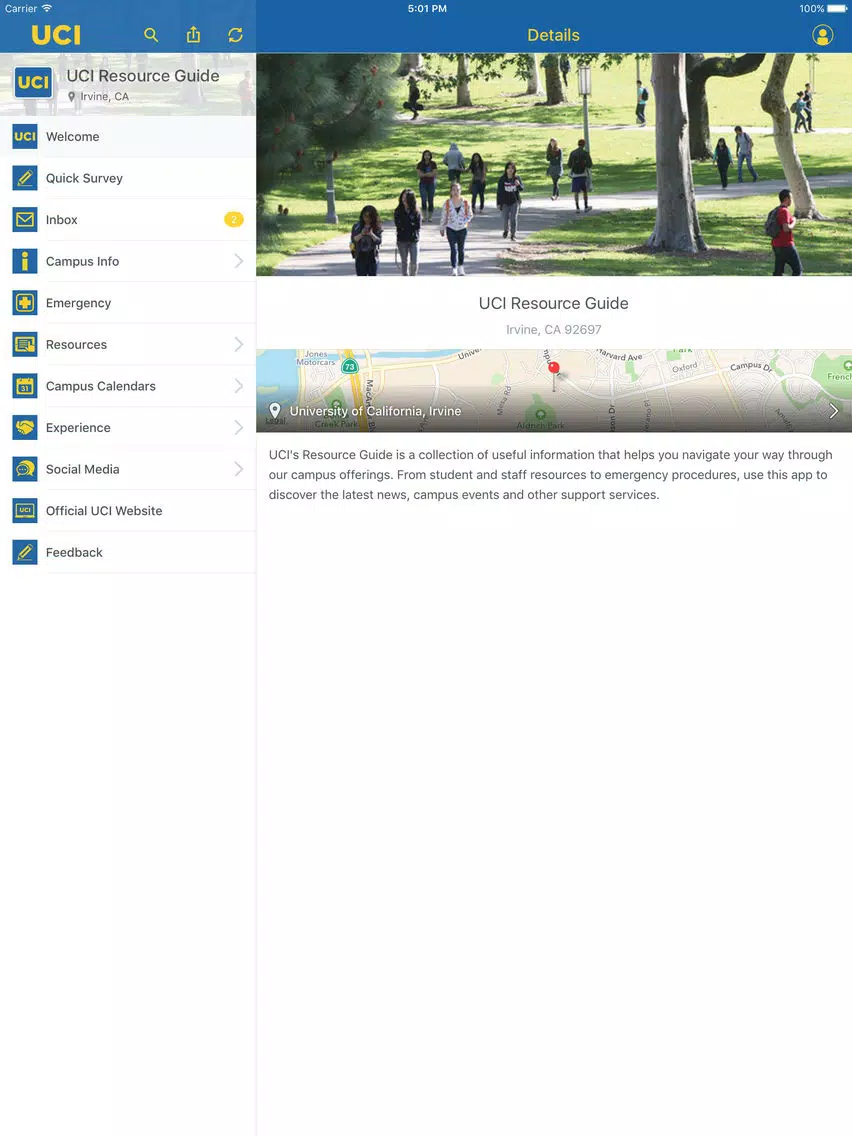Tap the Resource Guide description paragraph
852x1136 pixels.
[x=551, y=475]
